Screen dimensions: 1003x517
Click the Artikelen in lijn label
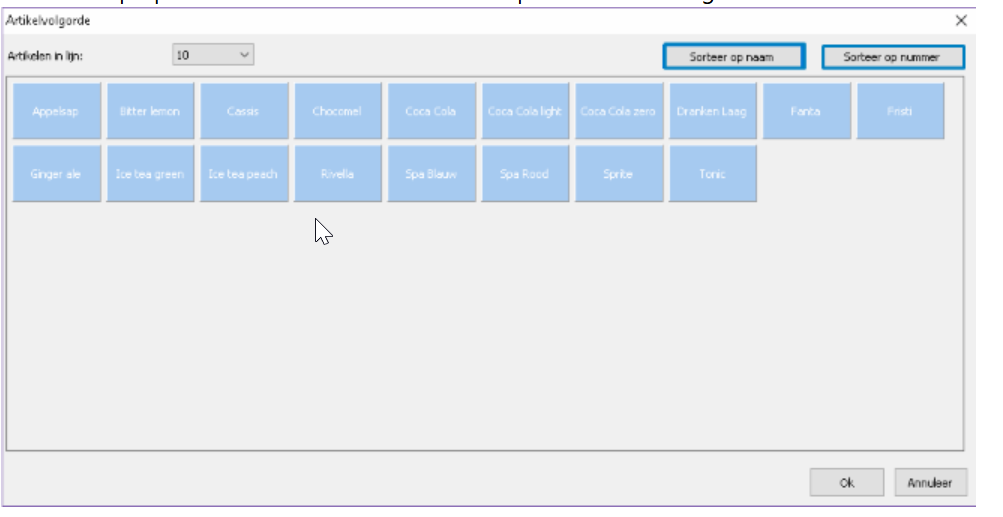coord(45,56)
